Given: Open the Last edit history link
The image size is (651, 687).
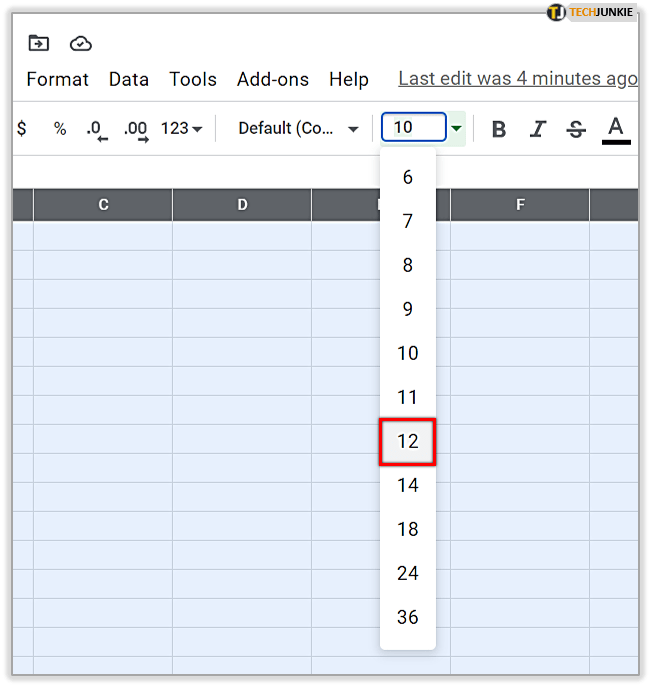Looking at the screenshot, I should pyautogui.click(x=517, y=78).
